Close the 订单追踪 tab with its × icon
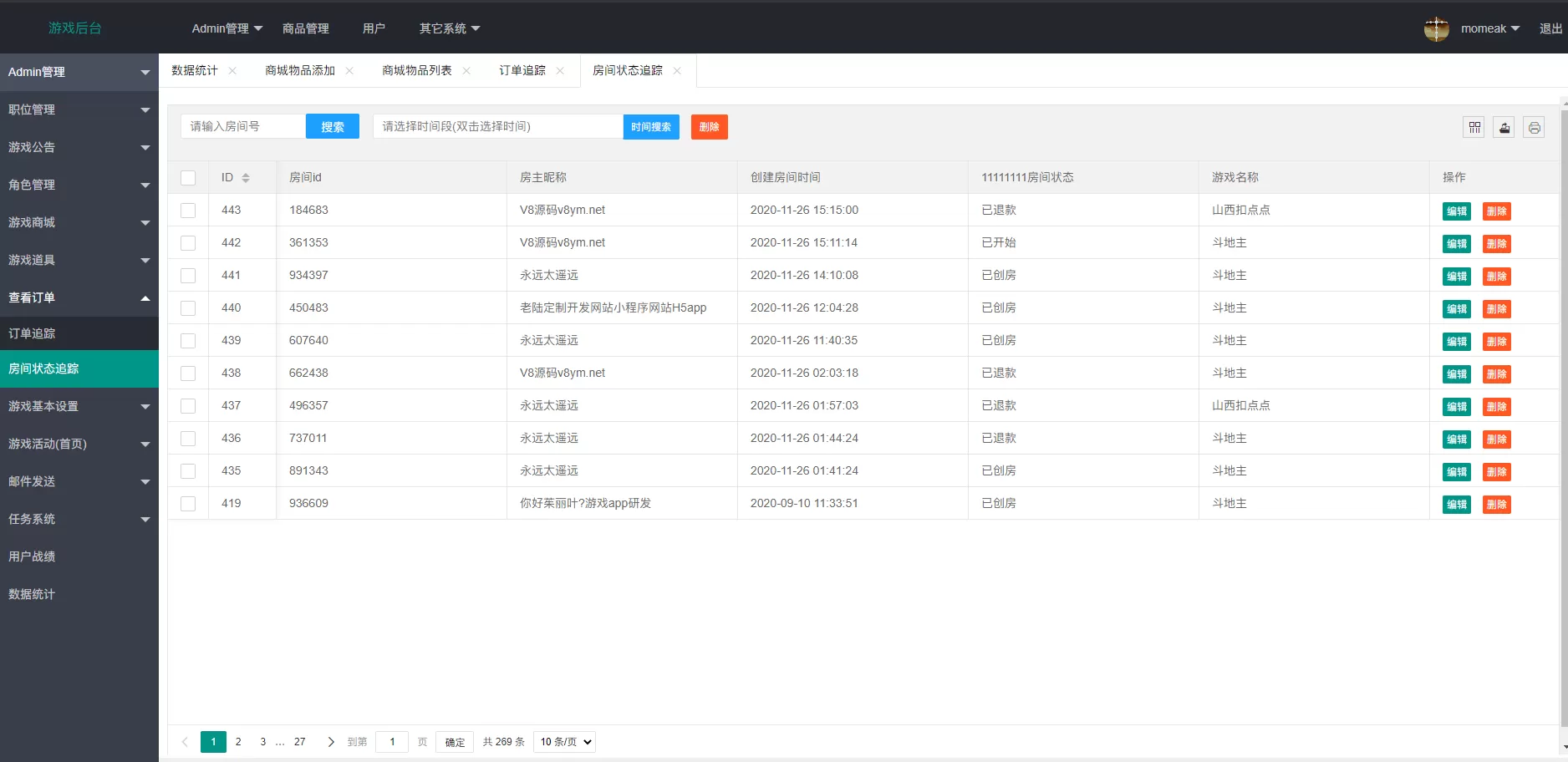Screen dimensions: 1568x762 pyautogui.click(x=561, y=70)
